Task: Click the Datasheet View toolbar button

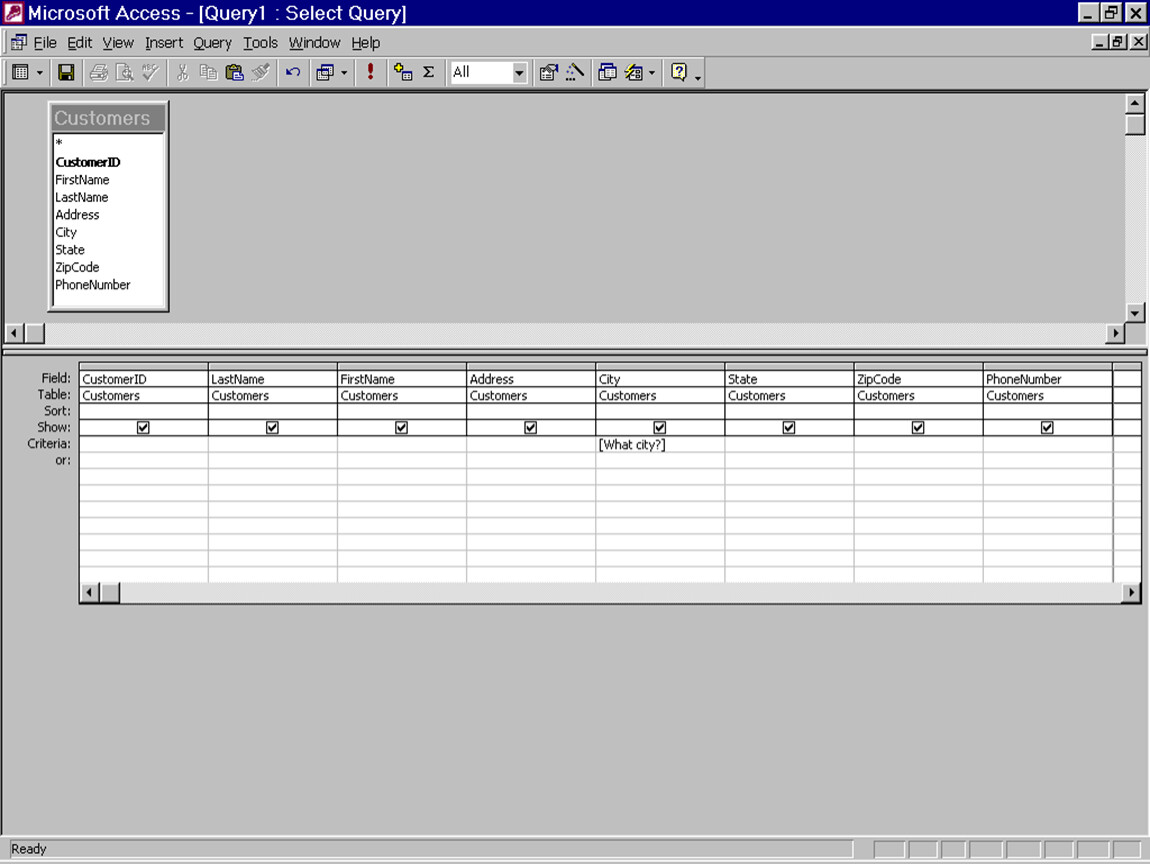Action: tap(21, 72)
